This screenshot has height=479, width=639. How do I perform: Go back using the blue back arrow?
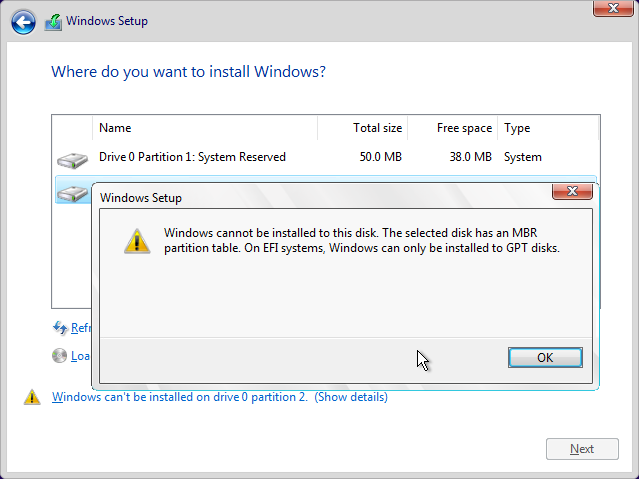point(23,22)
